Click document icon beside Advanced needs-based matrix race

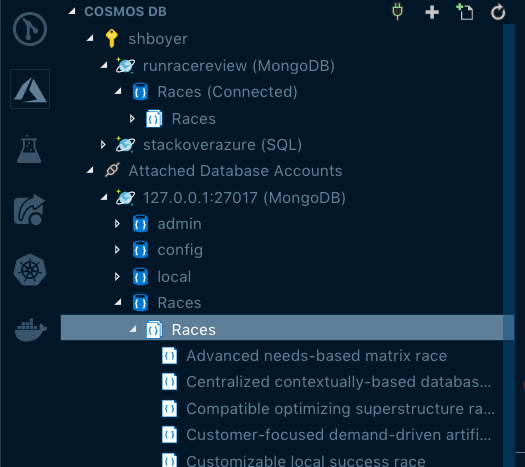coord(169,356)
